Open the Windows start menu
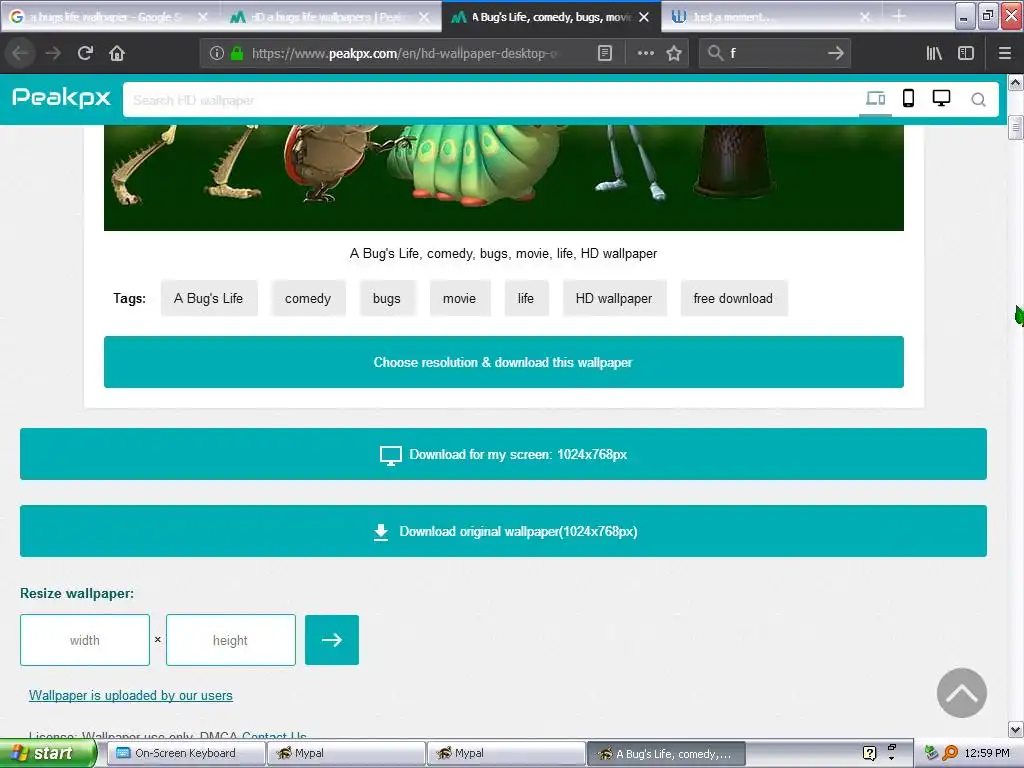This screenshot has width=1024, height=768. click(x=48, y=753)
